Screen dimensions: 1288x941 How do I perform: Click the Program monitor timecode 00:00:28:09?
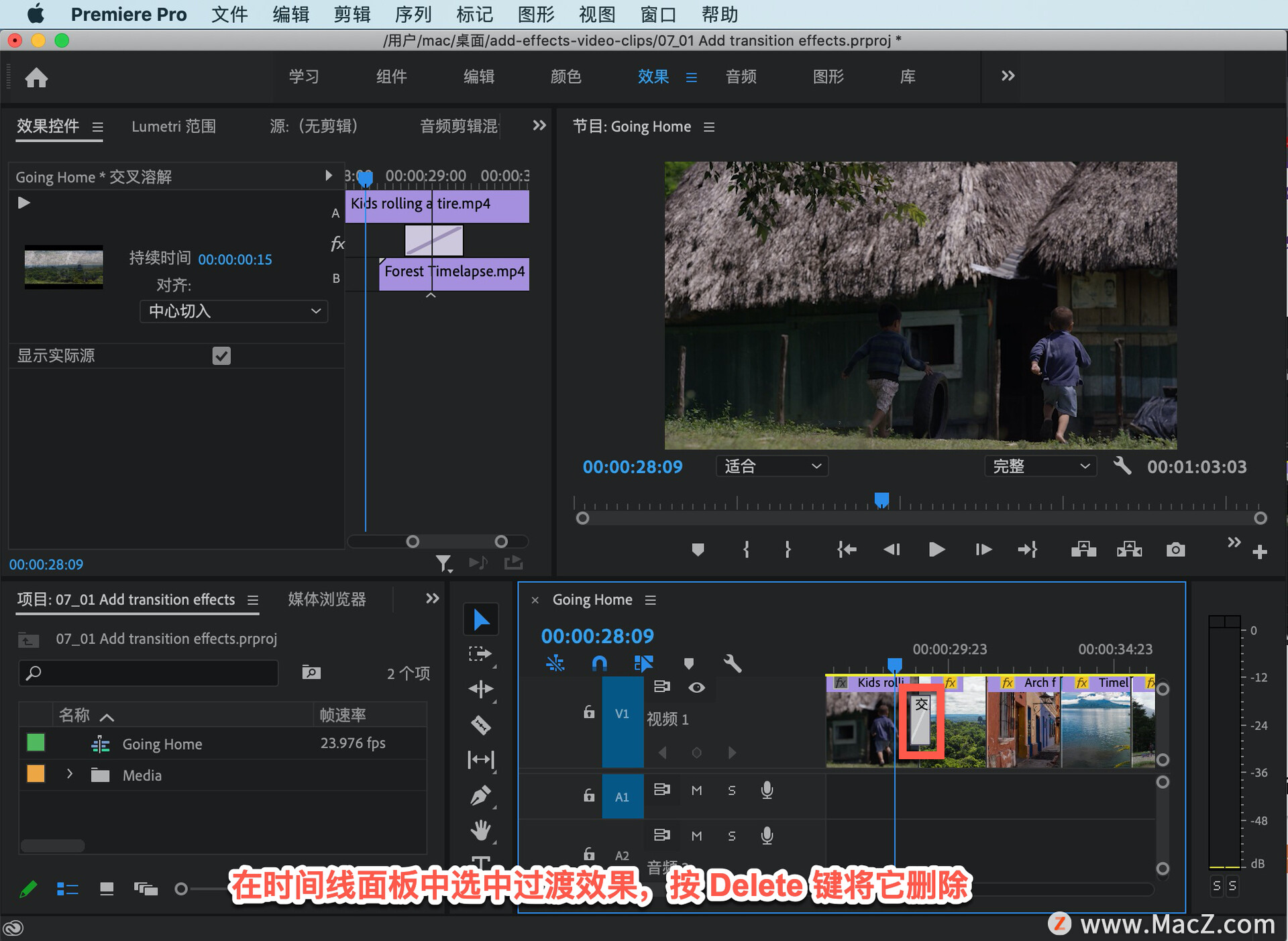633,467
